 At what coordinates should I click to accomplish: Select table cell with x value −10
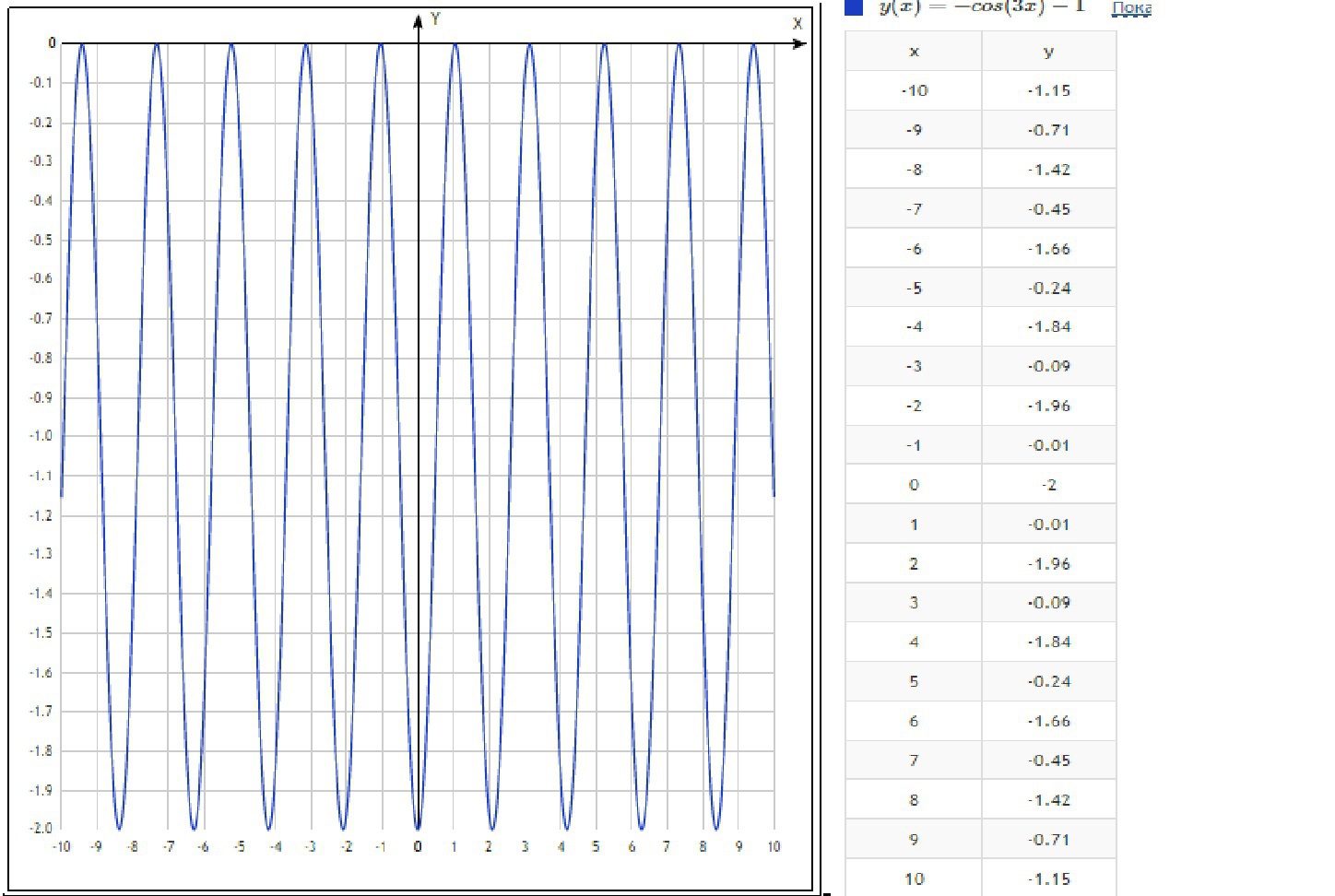tap(914, 90)
